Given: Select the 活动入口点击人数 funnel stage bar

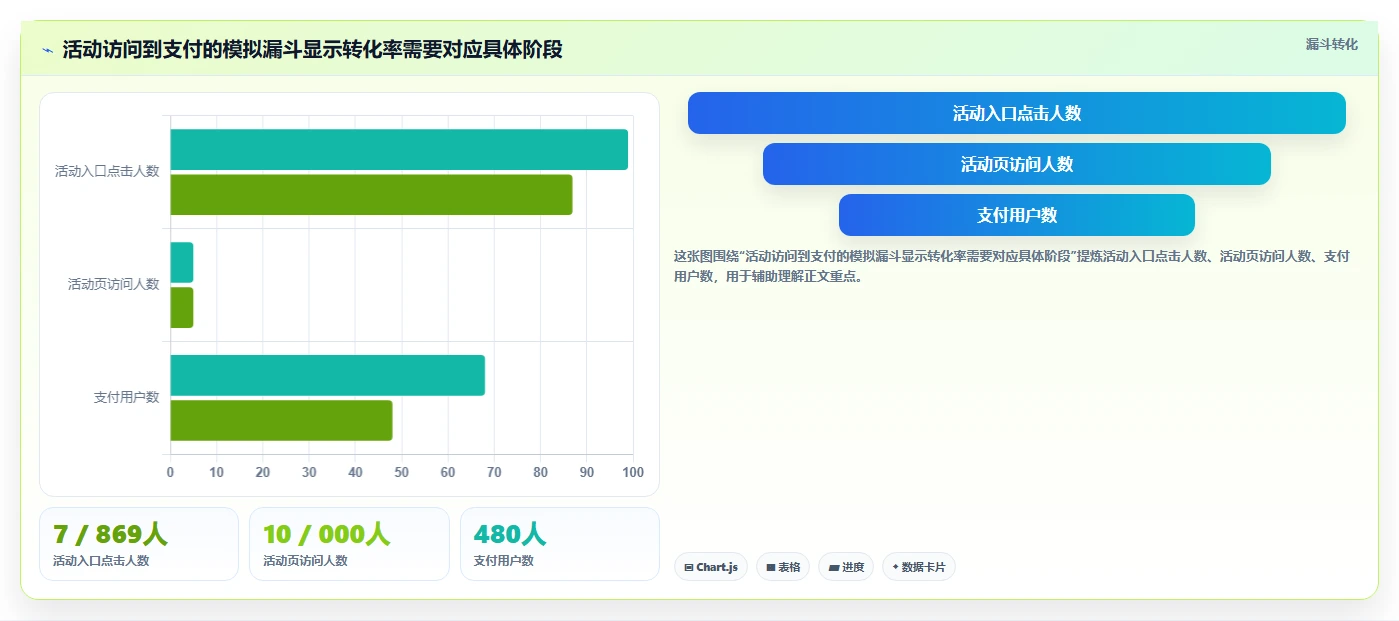Looking at the screenshot, I should [x=1016, y=113].
